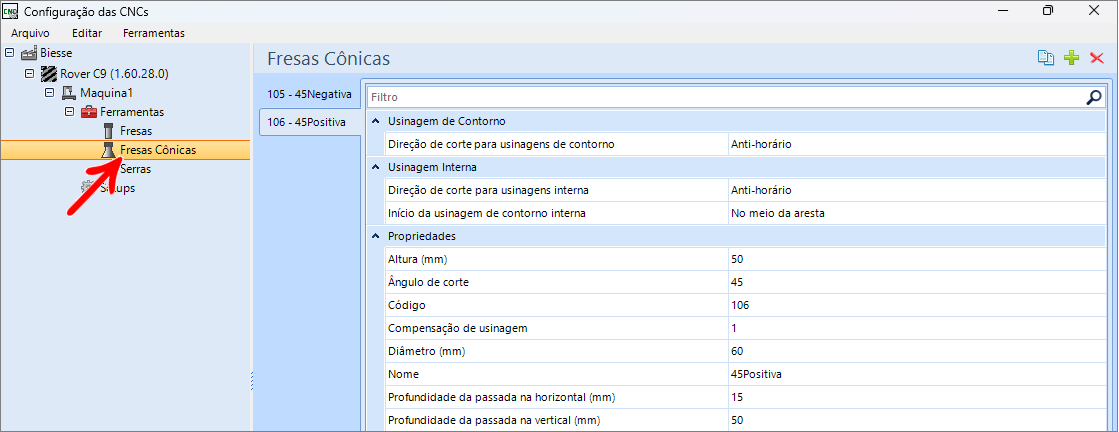This screenshot has width=1119, height=432.
Task: Collapse the Propriedades section
Action: click(376, 236)
